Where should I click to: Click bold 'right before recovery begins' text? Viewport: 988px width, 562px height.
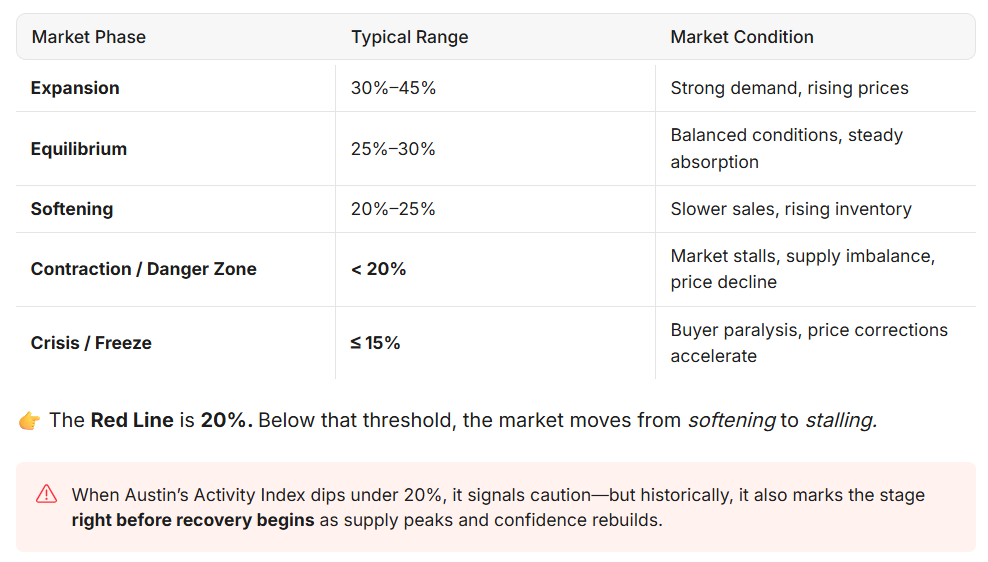coord(193,520)
